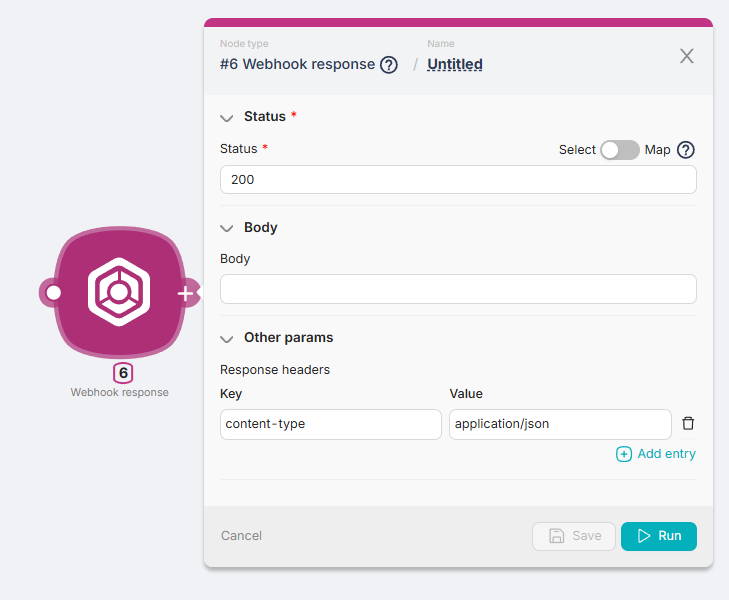The width and height of the screenshot is (729, 600).
Task: Click the application/json Value field
Action: coord(560,424)
